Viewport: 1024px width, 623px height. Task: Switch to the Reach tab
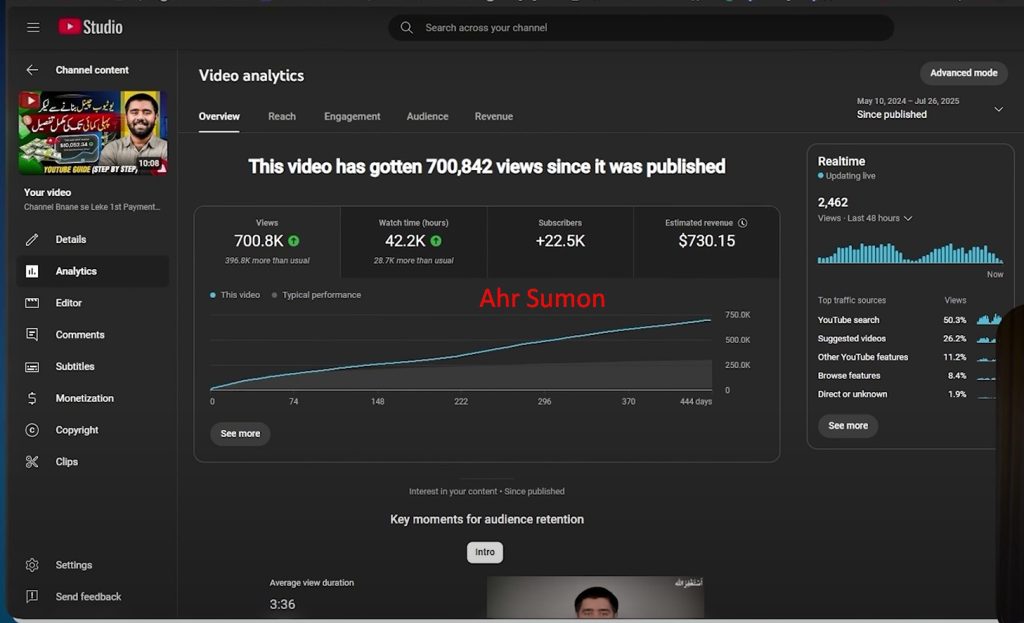(281, 116)
